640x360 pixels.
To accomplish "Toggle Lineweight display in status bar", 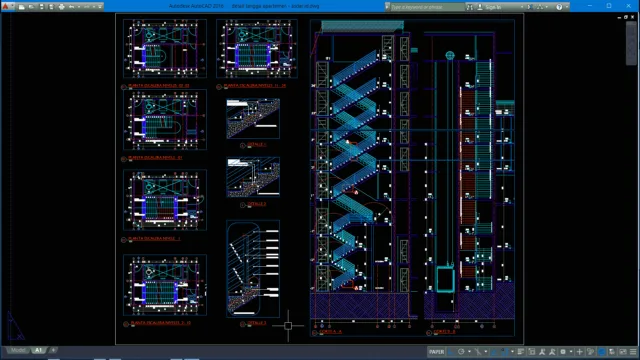I will click(x=520, y=352).
